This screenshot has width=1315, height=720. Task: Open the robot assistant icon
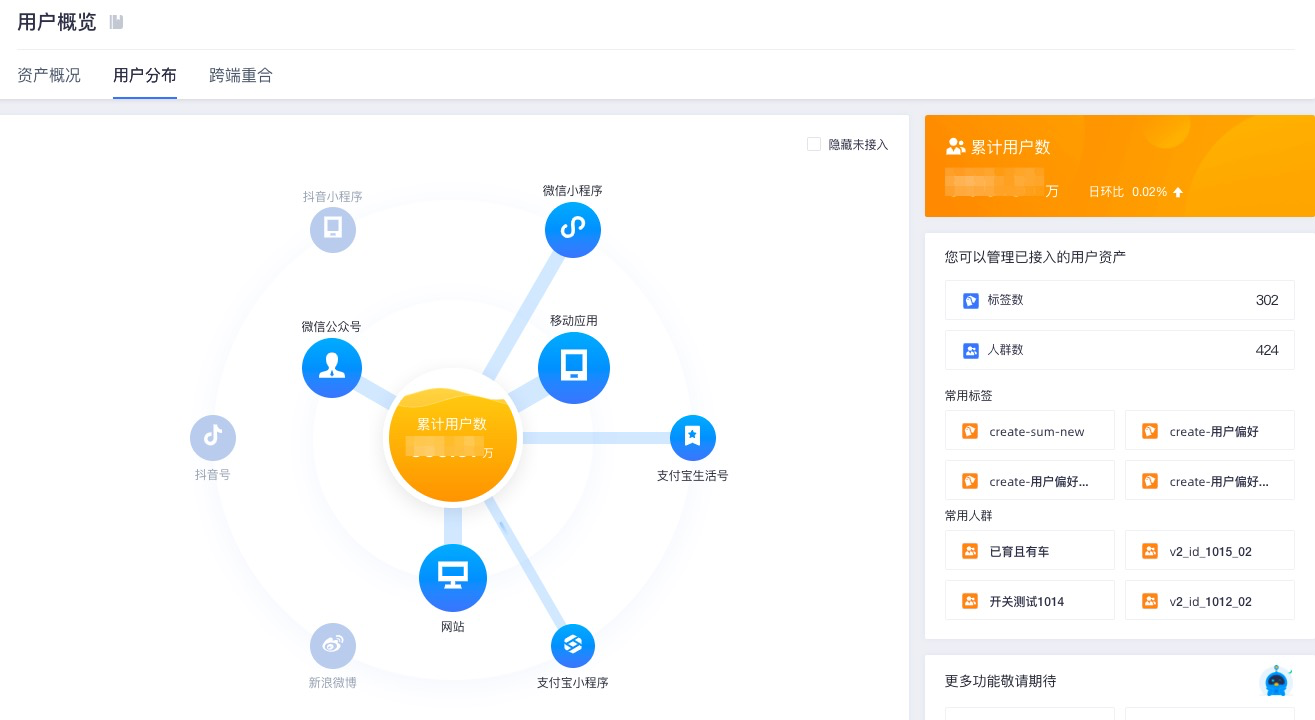1276,681
